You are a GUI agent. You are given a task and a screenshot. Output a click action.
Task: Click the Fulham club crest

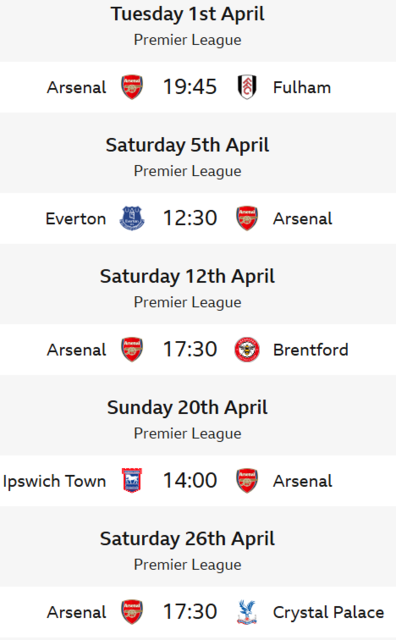(247, 87)
